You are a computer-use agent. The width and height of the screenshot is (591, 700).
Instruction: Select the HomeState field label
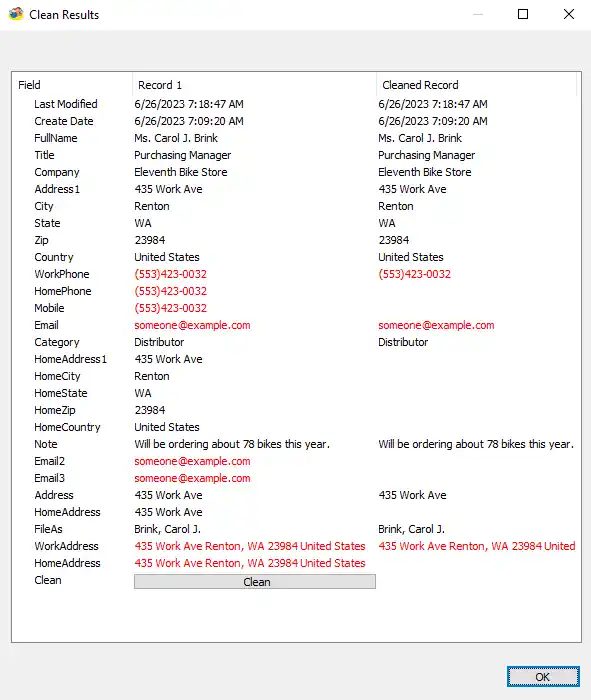point(61,393)
